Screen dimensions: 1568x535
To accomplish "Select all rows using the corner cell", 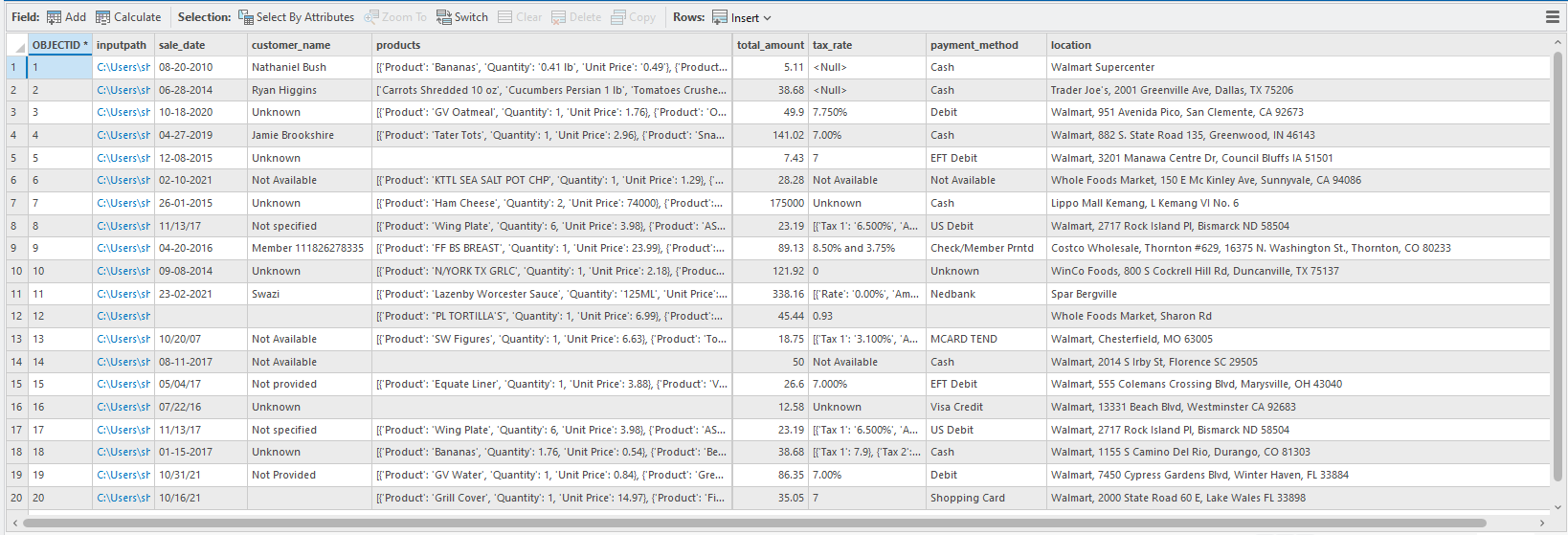I will (17, 45).
